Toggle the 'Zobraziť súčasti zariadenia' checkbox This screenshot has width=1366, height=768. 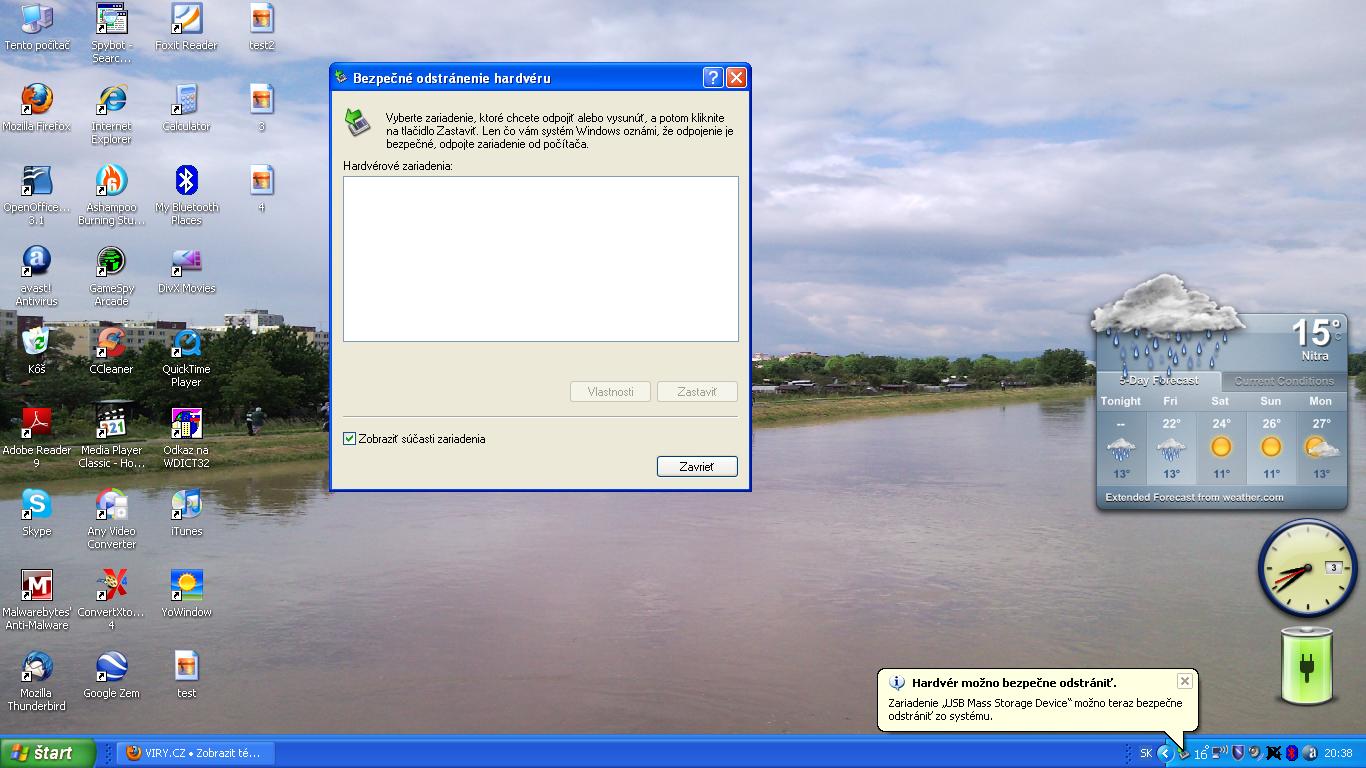click(x=350, y=439)
